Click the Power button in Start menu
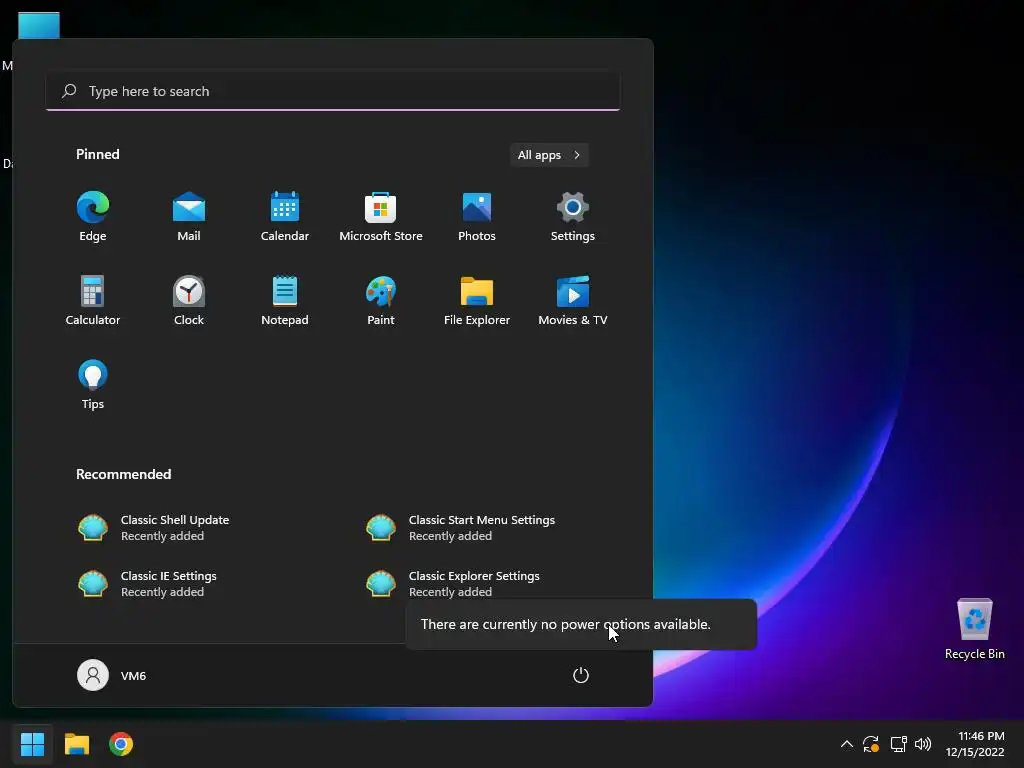Viewport: 1024px width, 768px height. 581,675
